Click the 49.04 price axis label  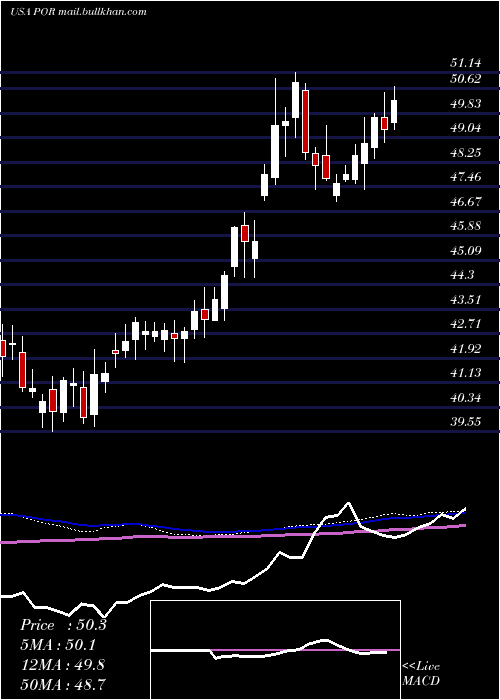[465, 129]
